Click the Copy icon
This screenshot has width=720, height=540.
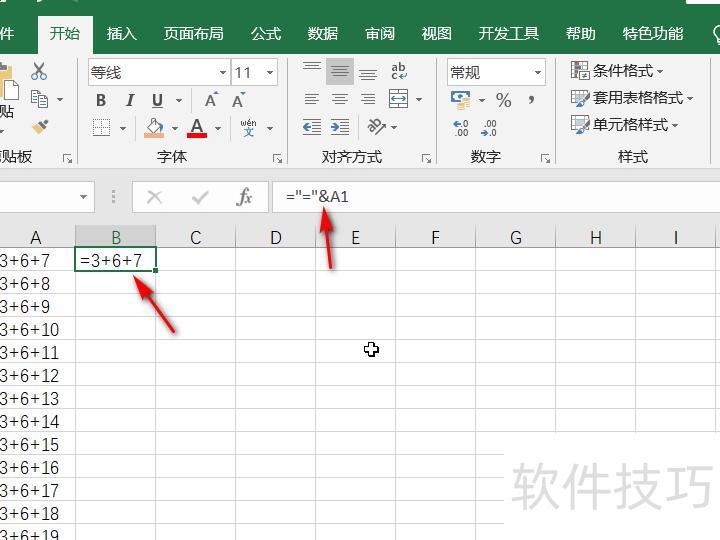tap(39, 99)
